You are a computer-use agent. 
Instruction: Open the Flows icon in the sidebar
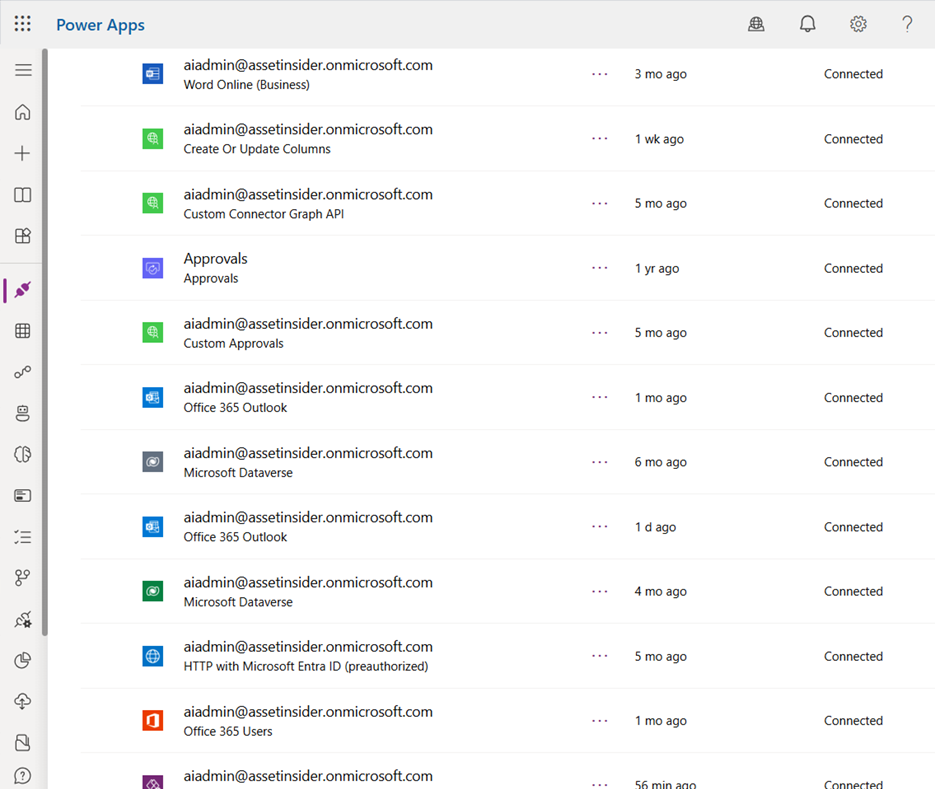tap(23, 372)
